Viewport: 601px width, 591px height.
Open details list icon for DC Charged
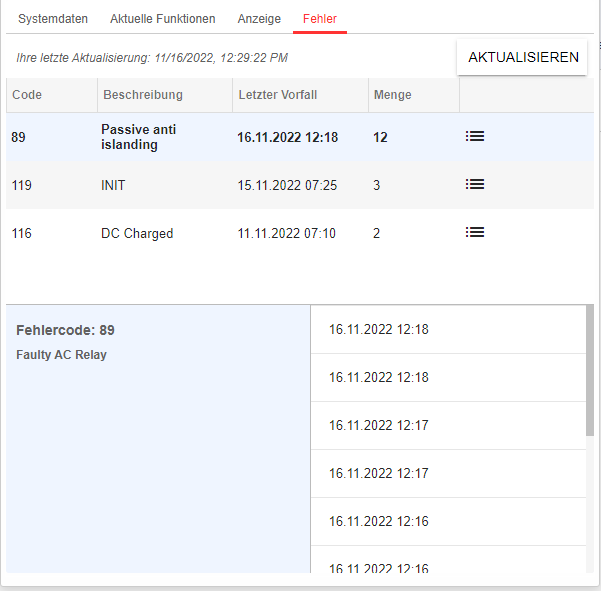[475, 232]
